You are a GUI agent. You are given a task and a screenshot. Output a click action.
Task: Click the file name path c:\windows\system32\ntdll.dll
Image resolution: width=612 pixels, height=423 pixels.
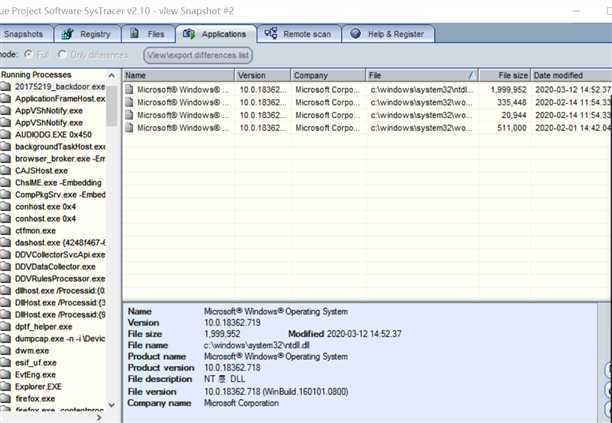click(257, 345)
